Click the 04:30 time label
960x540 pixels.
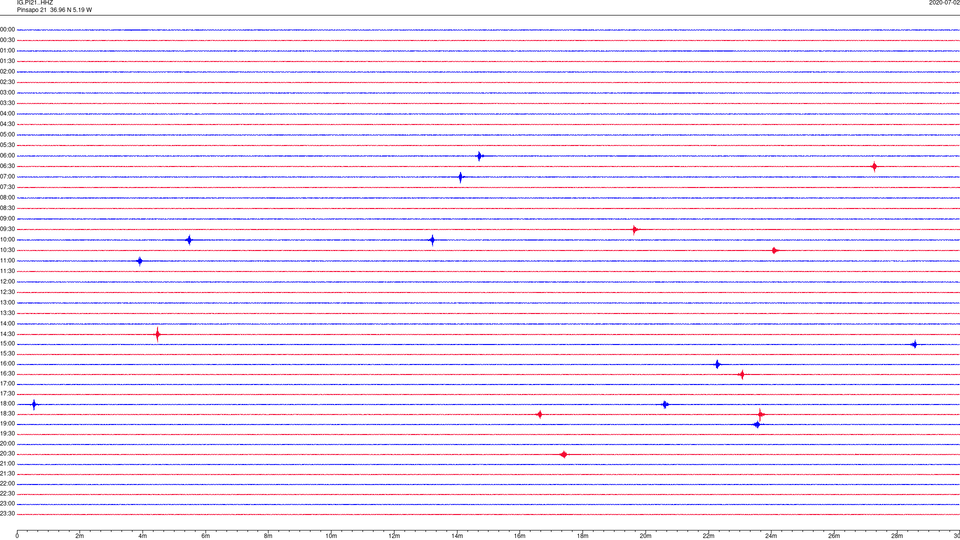7,124
